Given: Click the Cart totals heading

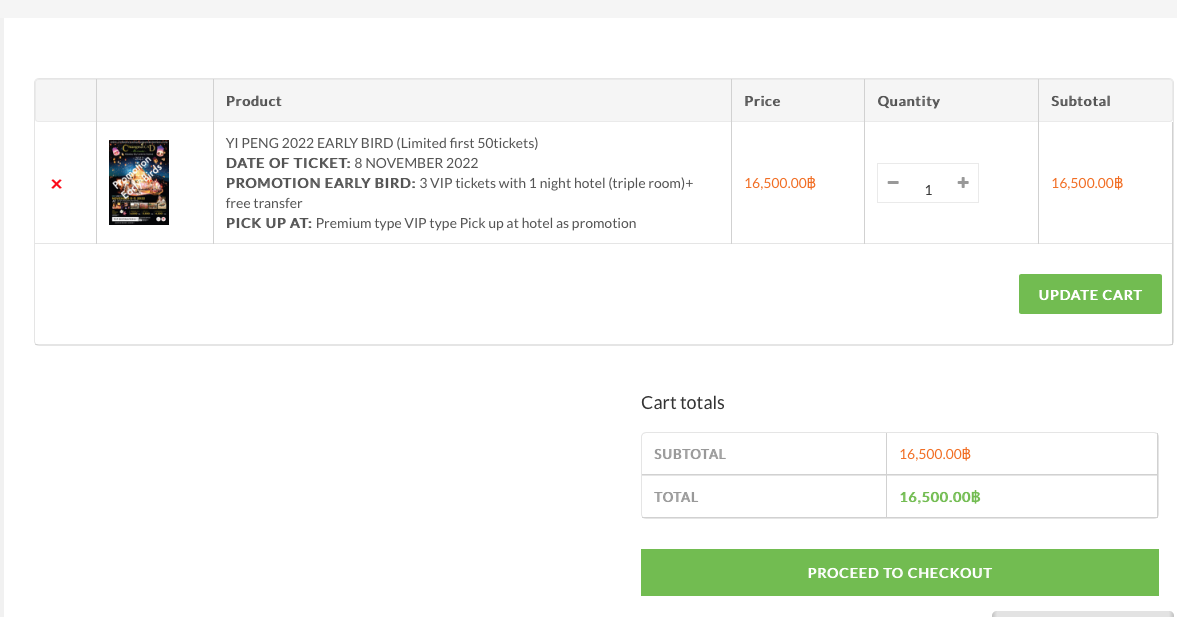Looking at the screenshot, I should coord(682,402).
